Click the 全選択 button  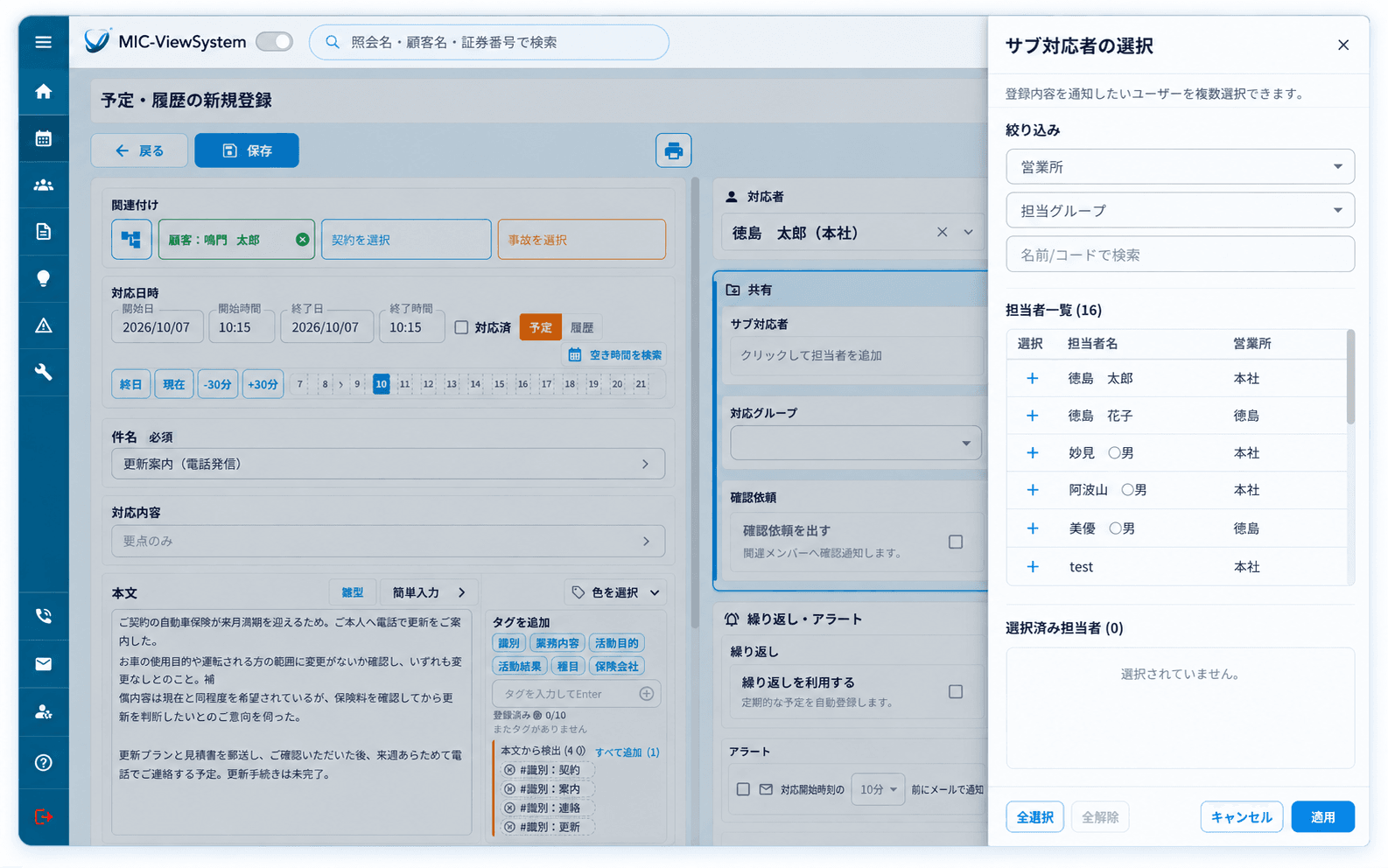click(x=1034, y=817)
